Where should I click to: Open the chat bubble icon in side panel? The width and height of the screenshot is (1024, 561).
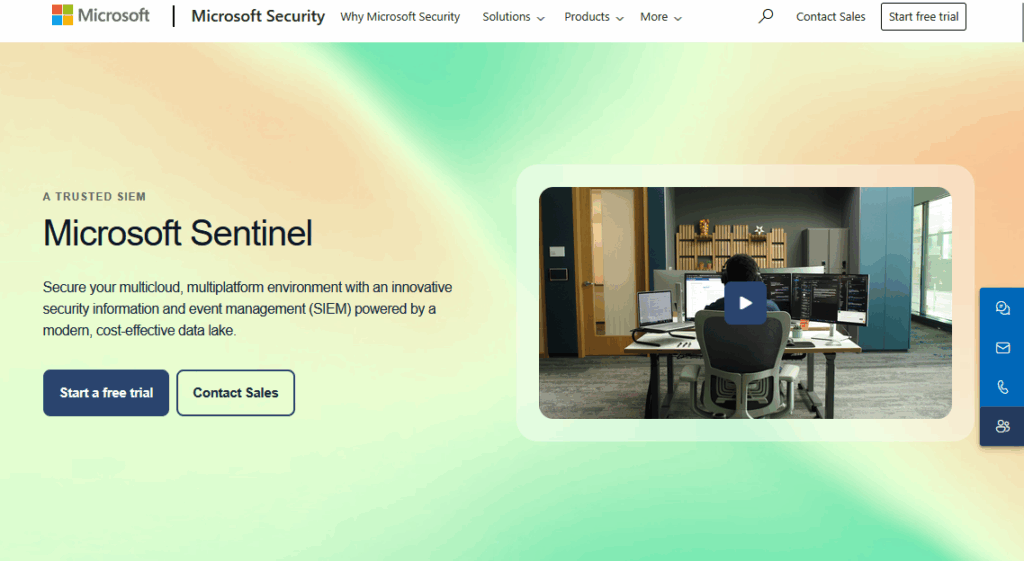click(x=1002, y=308)
